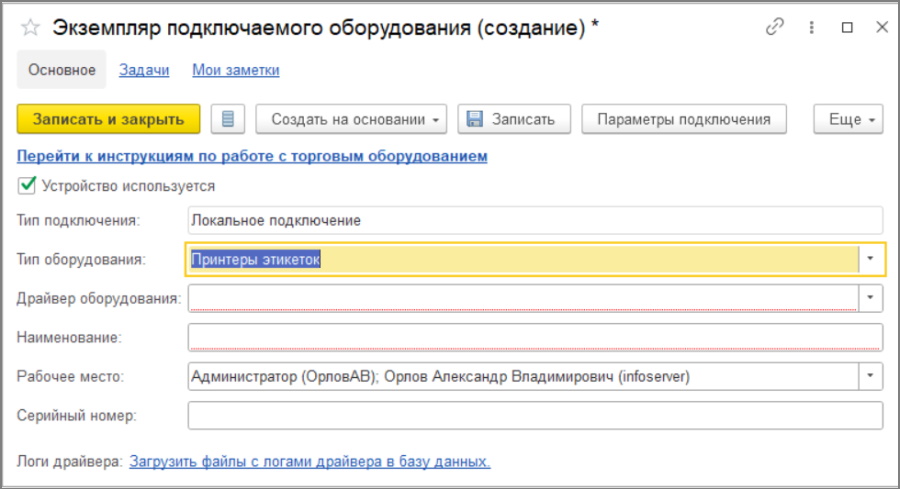Open the Создать на основании dropdown
This screenshot has width=900, height=489.
[351, 119]
